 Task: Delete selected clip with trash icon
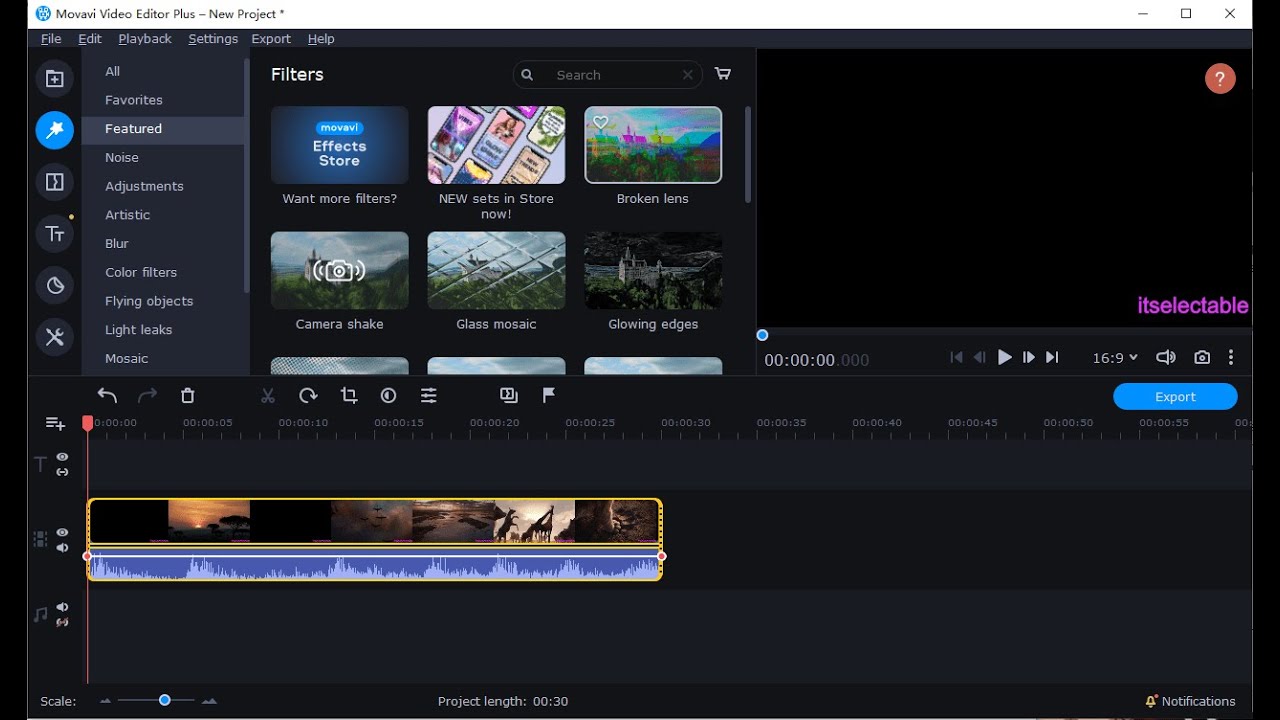187,396
